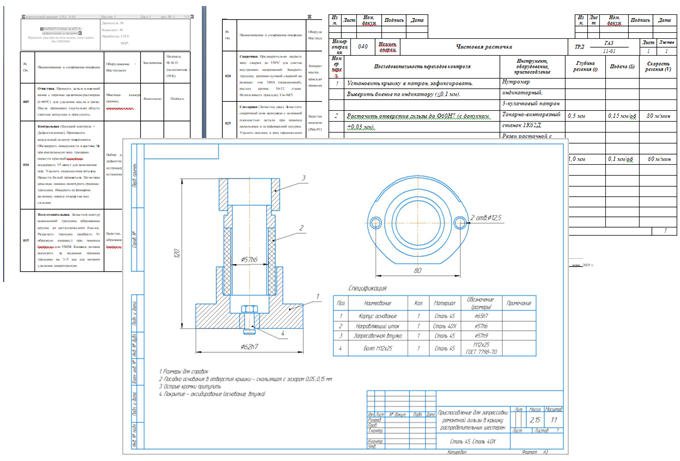Select the 'Подача (S)' column header
This screenshot has height=461, width=680.
(x=622, y=66)
